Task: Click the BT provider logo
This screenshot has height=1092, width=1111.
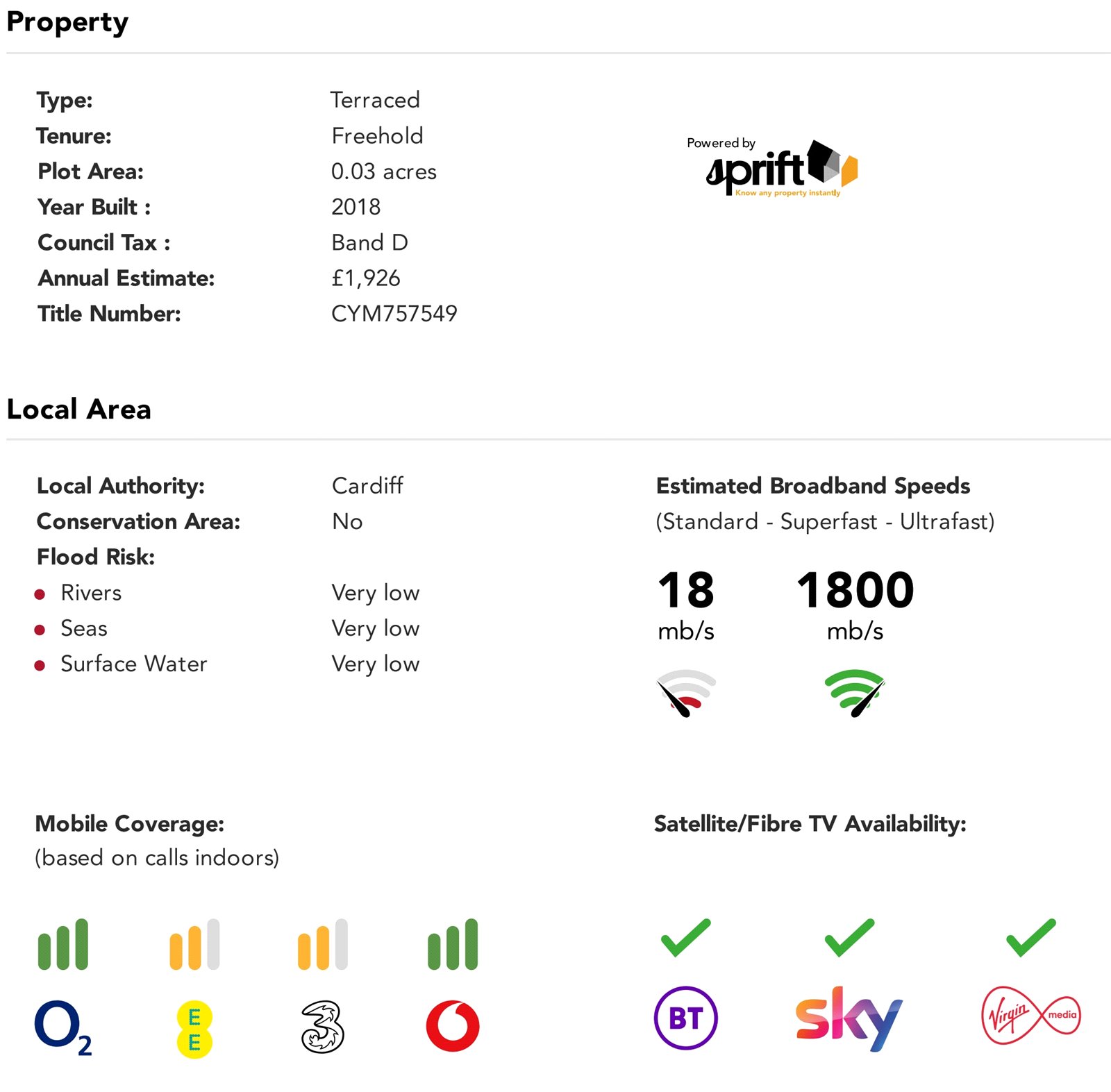Action: tap(686, 1018)
